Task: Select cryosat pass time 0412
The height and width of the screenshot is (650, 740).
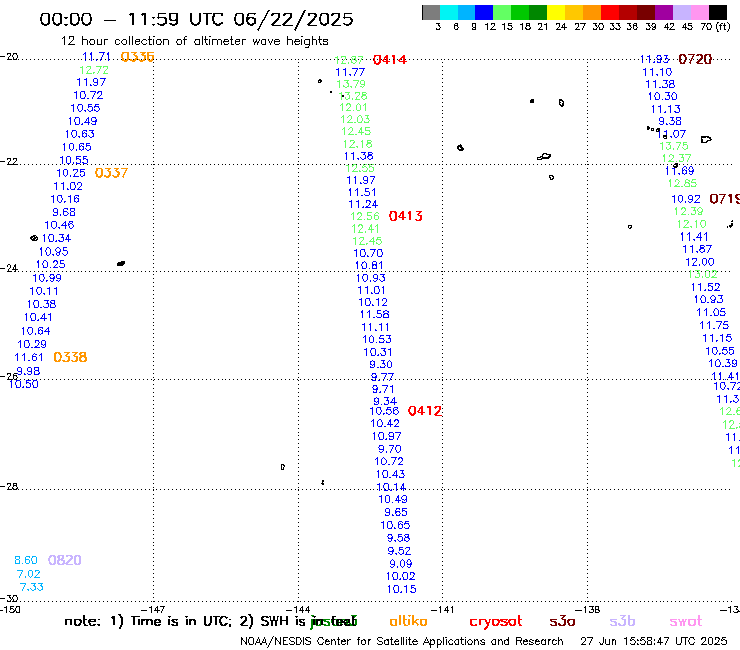Action: [x=425, y=411]
